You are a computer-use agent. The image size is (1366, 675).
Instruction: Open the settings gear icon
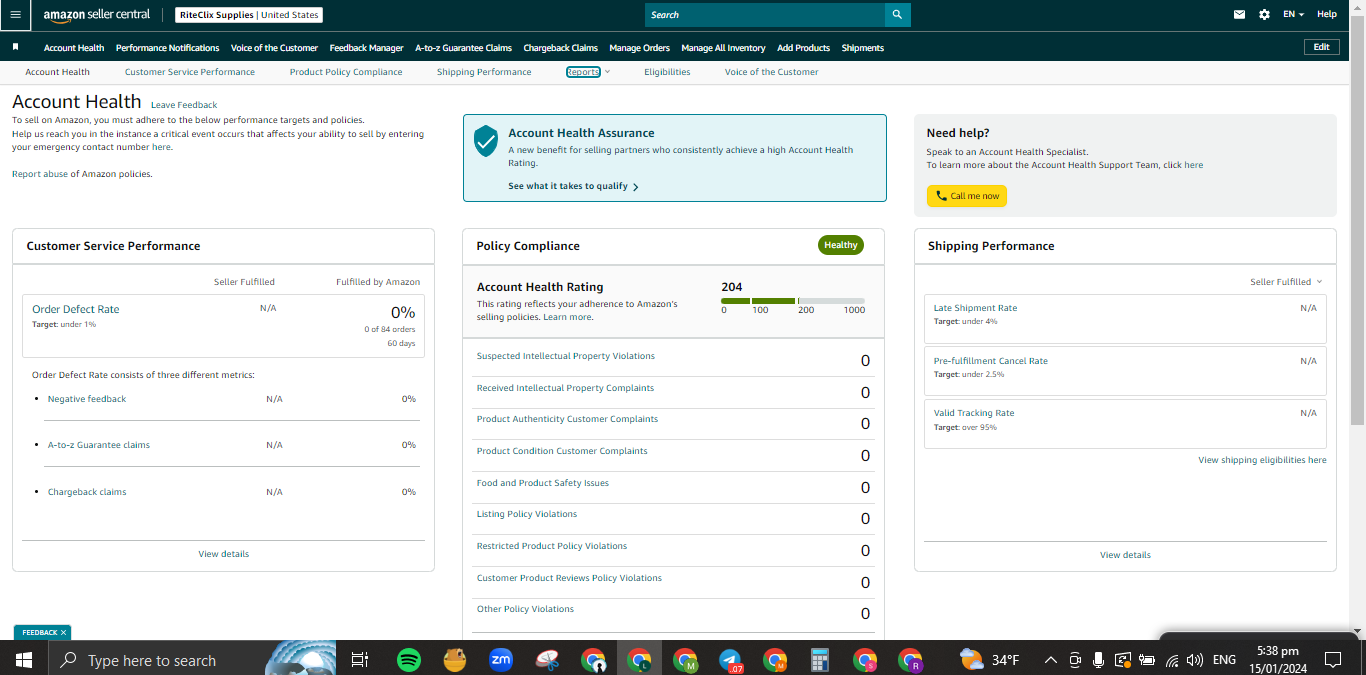tap(1264, 15)
